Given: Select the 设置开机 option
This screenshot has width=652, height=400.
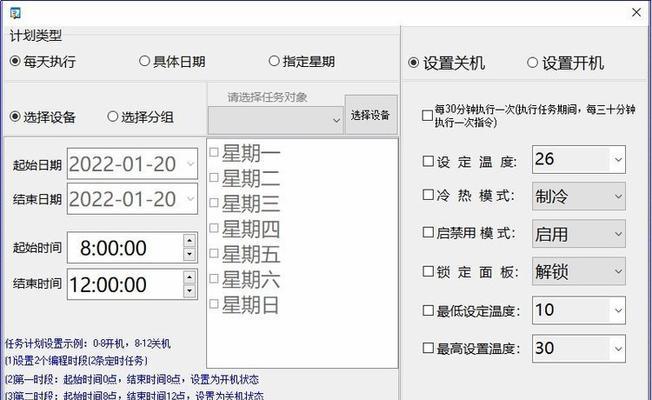Looking at the screenshot, I should 566,63.
